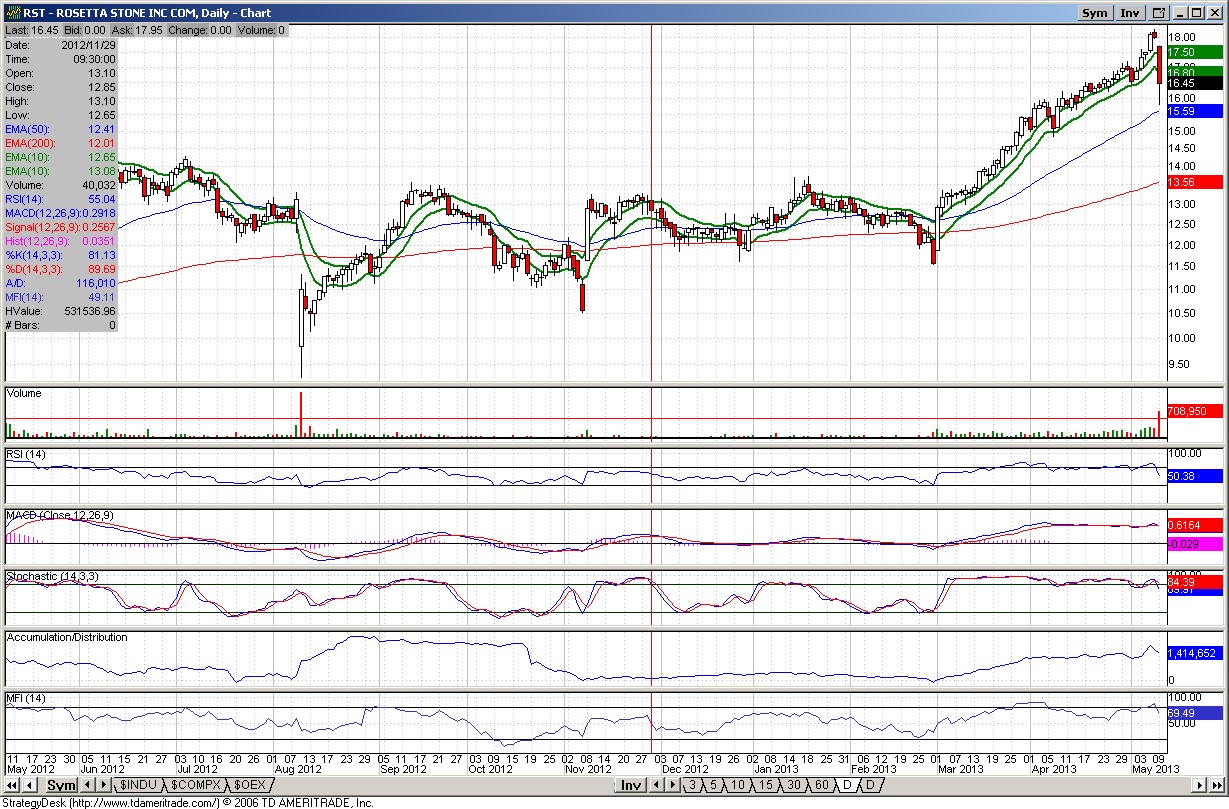
Task: Click the 15.59 blue EMA price label
Action: click(x=1195, y=112)
